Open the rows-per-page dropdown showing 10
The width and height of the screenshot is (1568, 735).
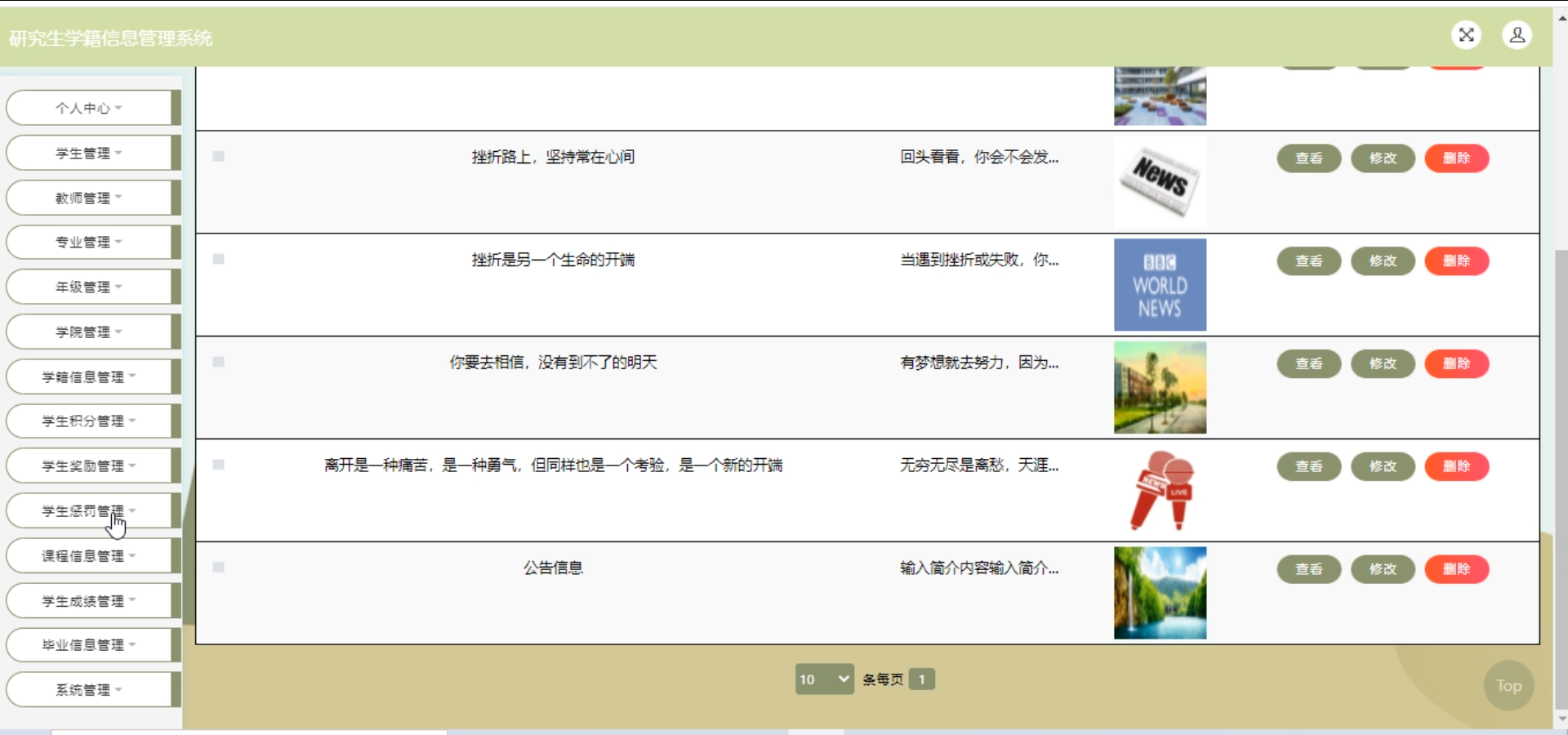(x=825, y=679)
